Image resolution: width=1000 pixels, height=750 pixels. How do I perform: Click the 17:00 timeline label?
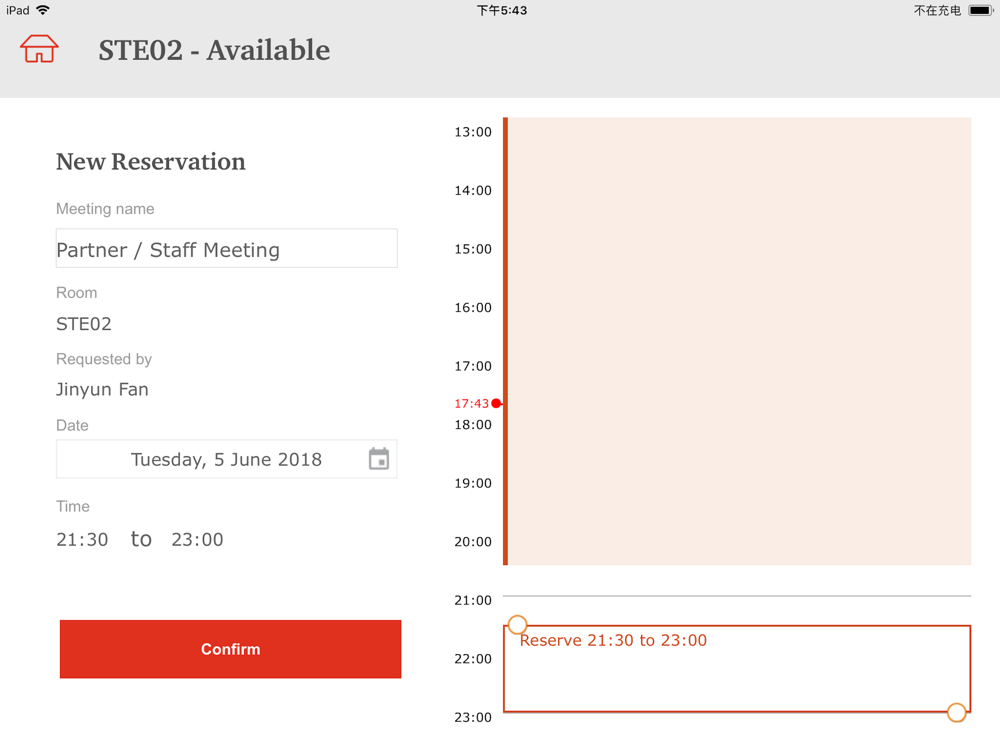(473, 366)
